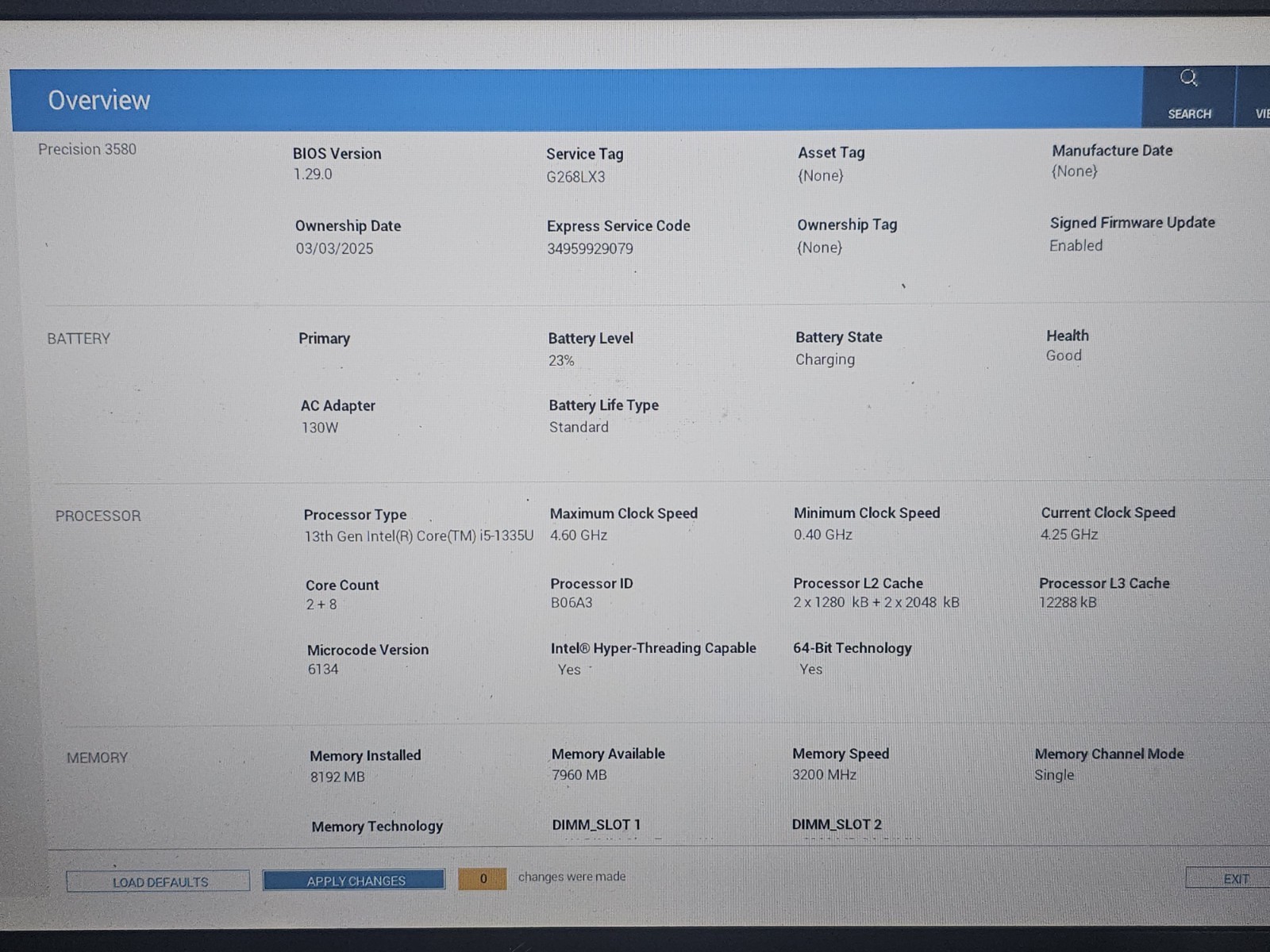Click the 64-Bit Technology label
The height and width of the screenshot is (952, 1270).
[852, 648]
